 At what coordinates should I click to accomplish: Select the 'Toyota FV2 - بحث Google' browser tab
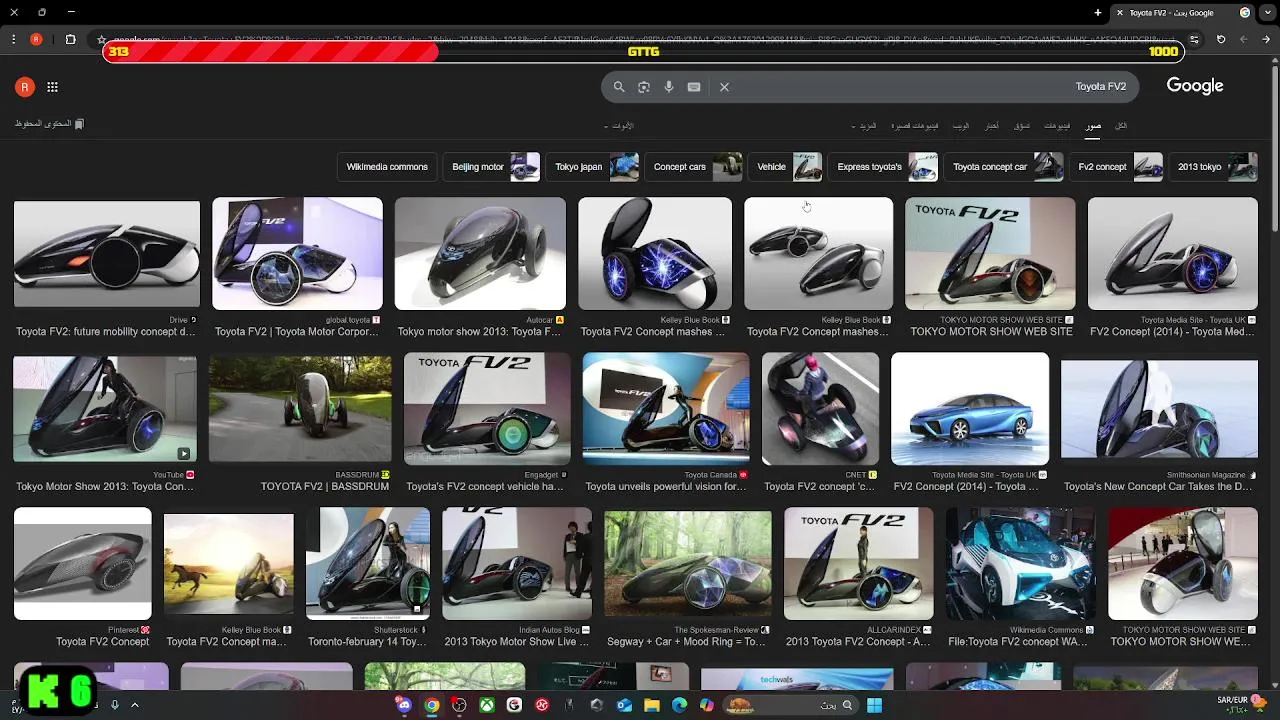(x=1180, y=13)
